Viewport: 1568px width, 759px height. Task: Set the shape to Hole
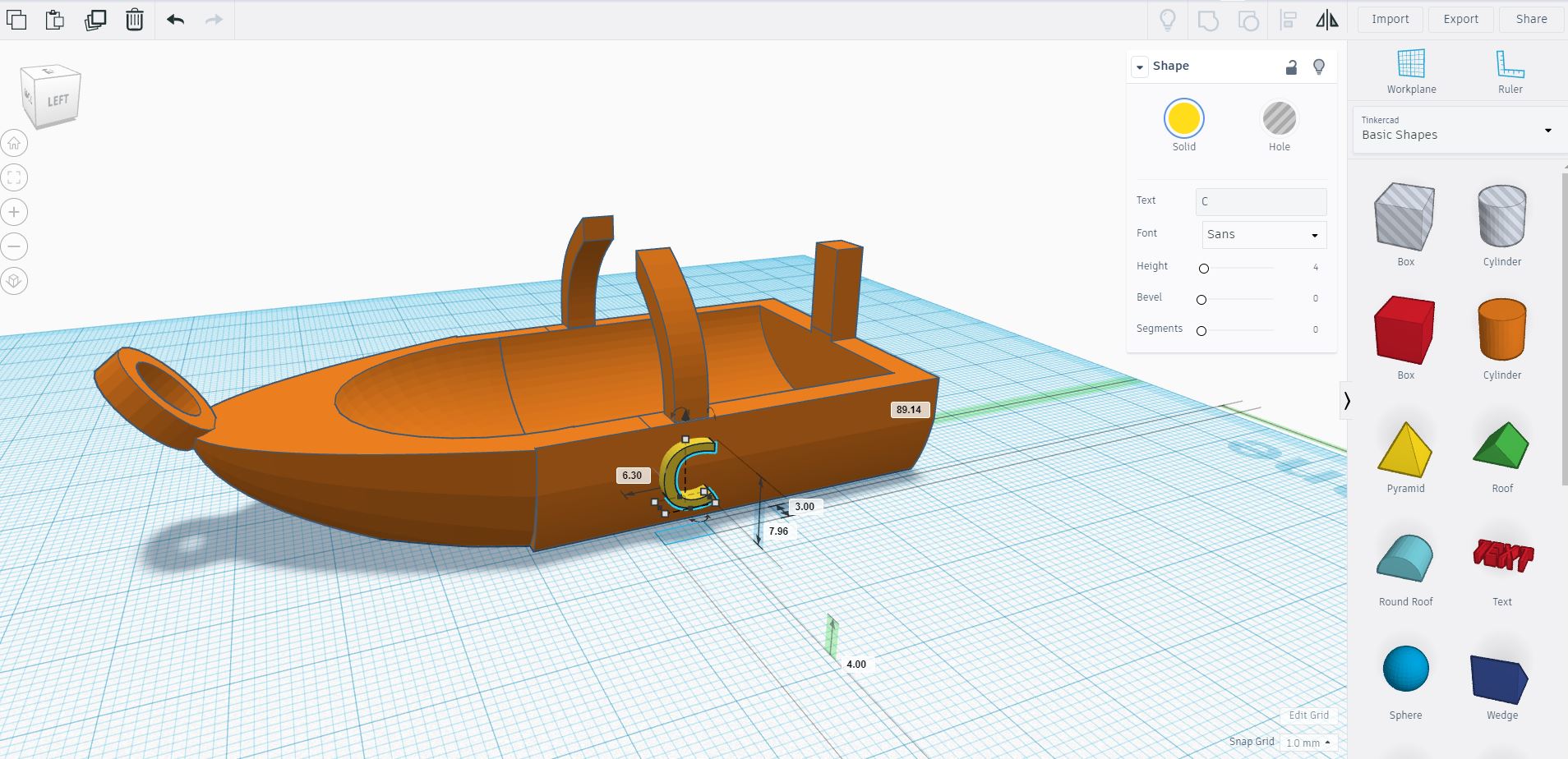tap(1278, 120)
